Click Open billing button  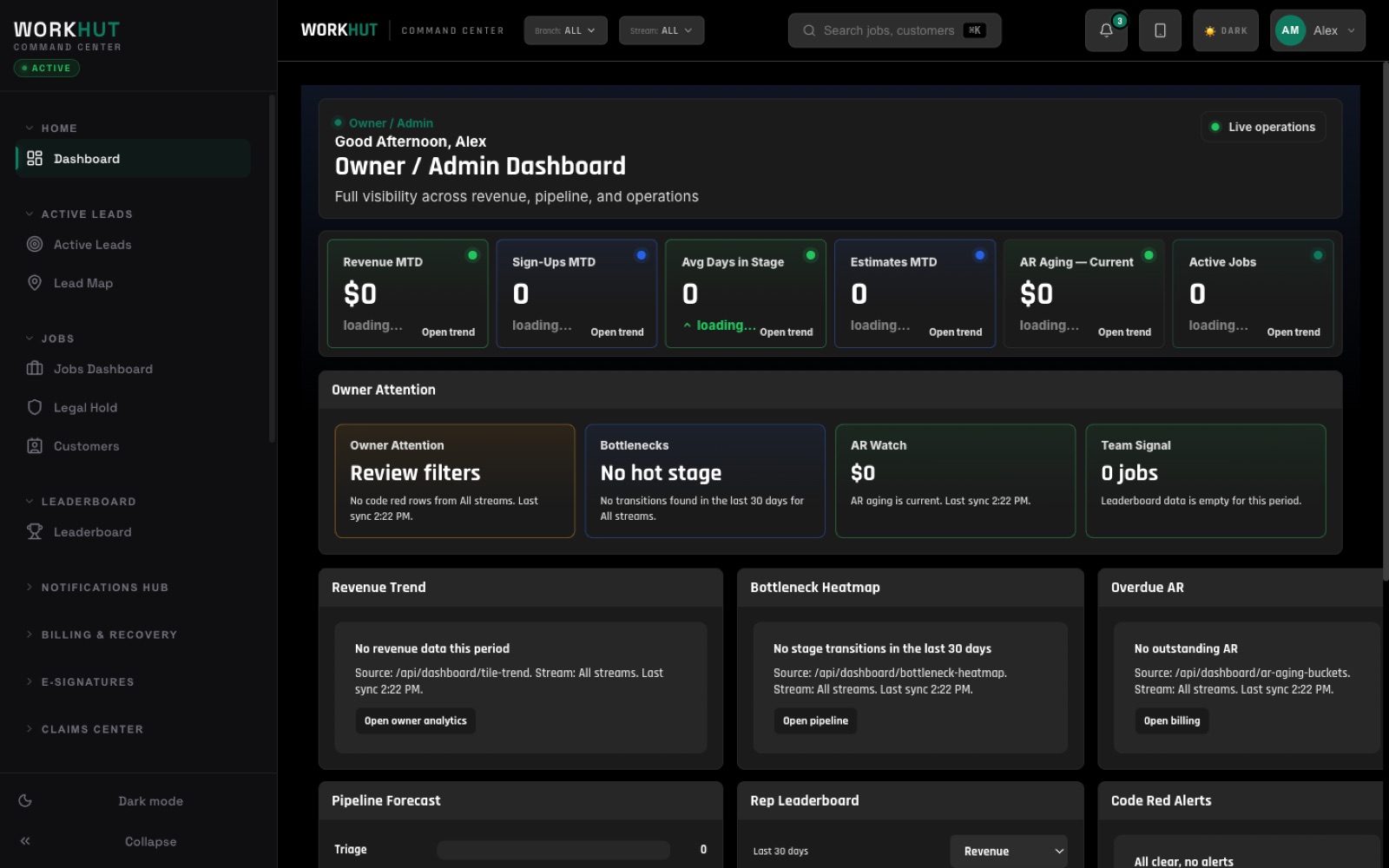click(x=1172, y=721)
